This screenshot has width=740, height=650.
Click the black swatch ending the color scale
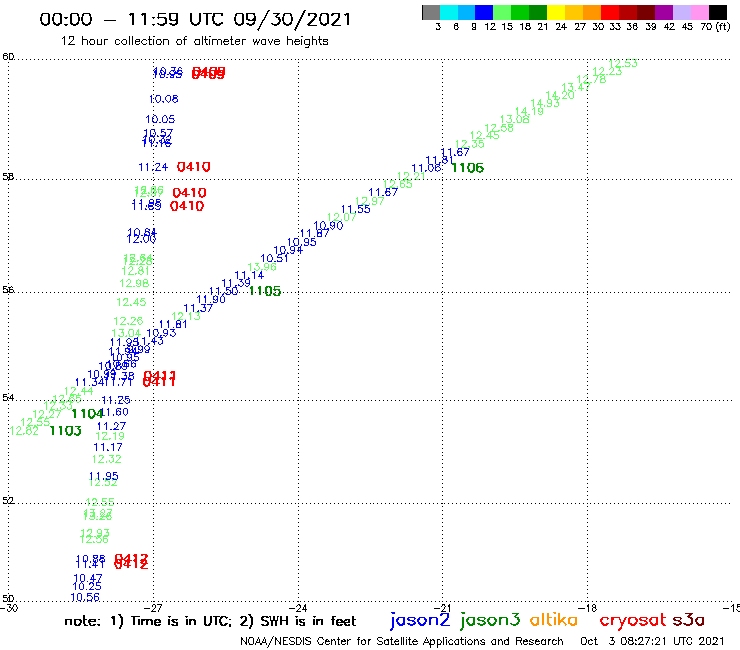coord(718,12)
